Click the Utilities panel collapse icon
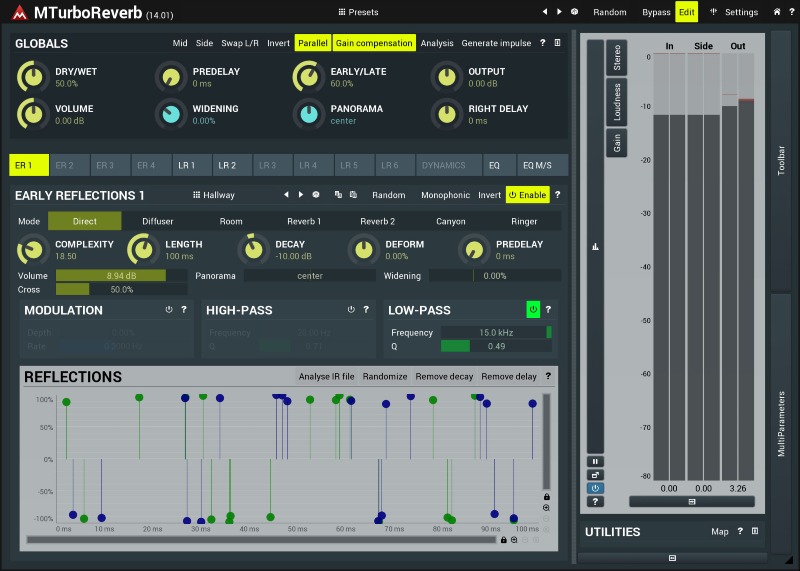800x571 pixels. 755,532
